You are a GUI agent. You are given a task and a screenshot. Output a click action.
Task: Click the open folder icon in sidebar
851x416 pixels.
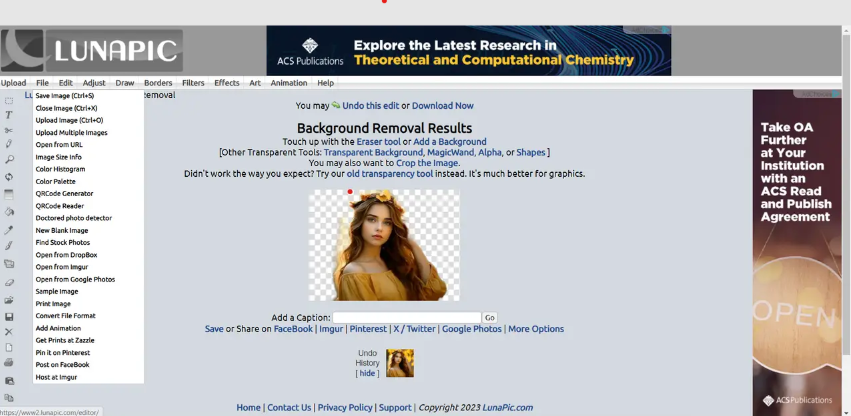(9, 300)
